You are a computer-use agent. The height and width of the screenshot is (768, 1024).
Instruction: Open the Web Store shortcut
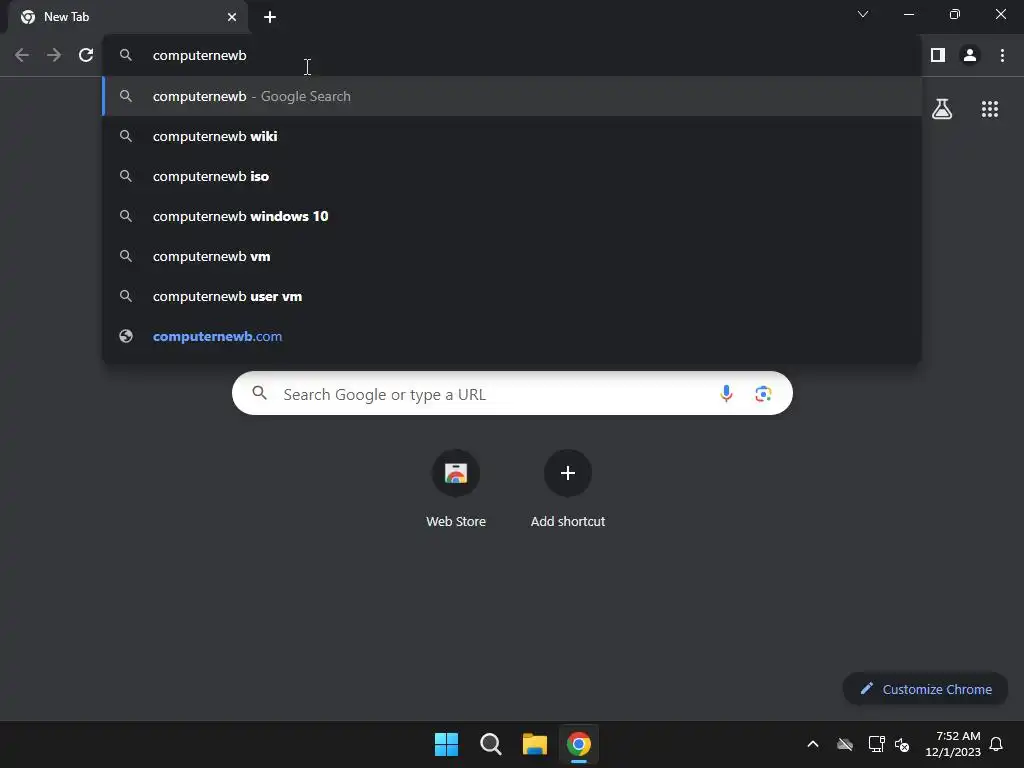(456, 490)
